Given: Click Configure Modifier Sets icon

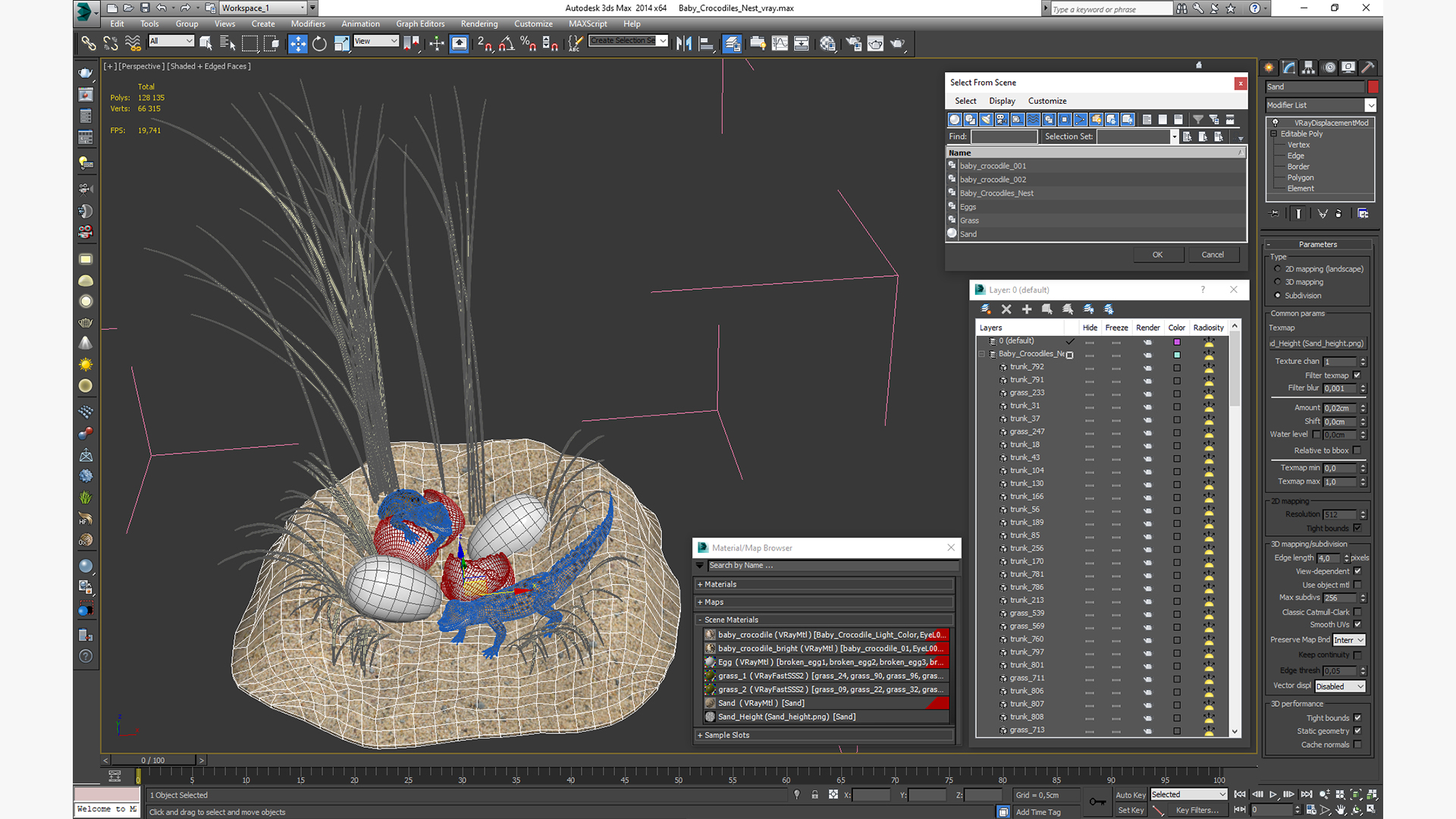Looking at the screenshot, I should click(x=1363, y=214).
